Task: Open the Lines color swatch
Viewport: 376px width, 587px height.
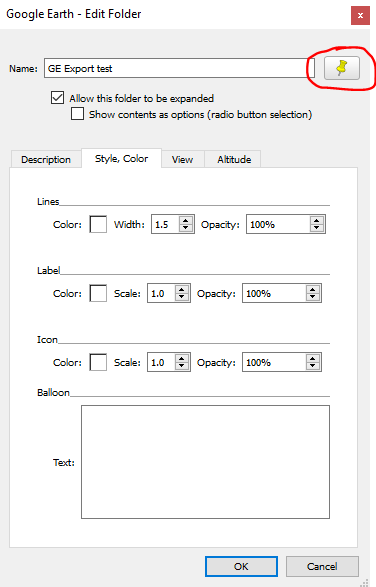Action: point(98,224)
